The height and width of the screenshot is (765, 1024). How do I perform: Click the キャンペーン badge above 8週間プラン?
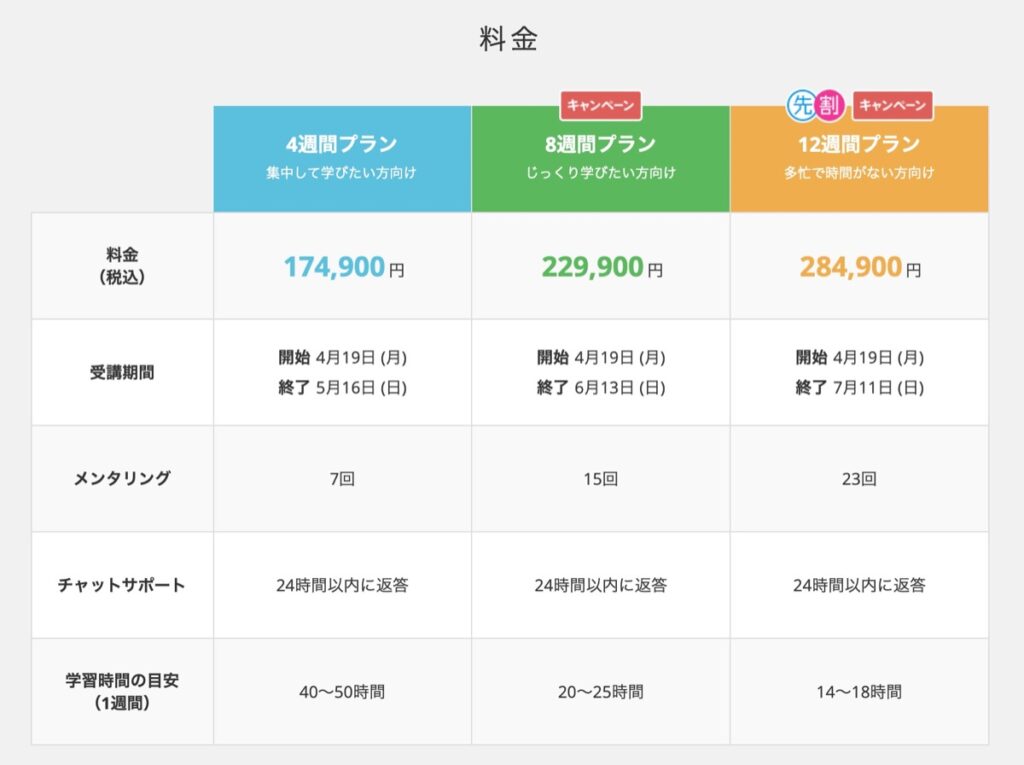601,105
